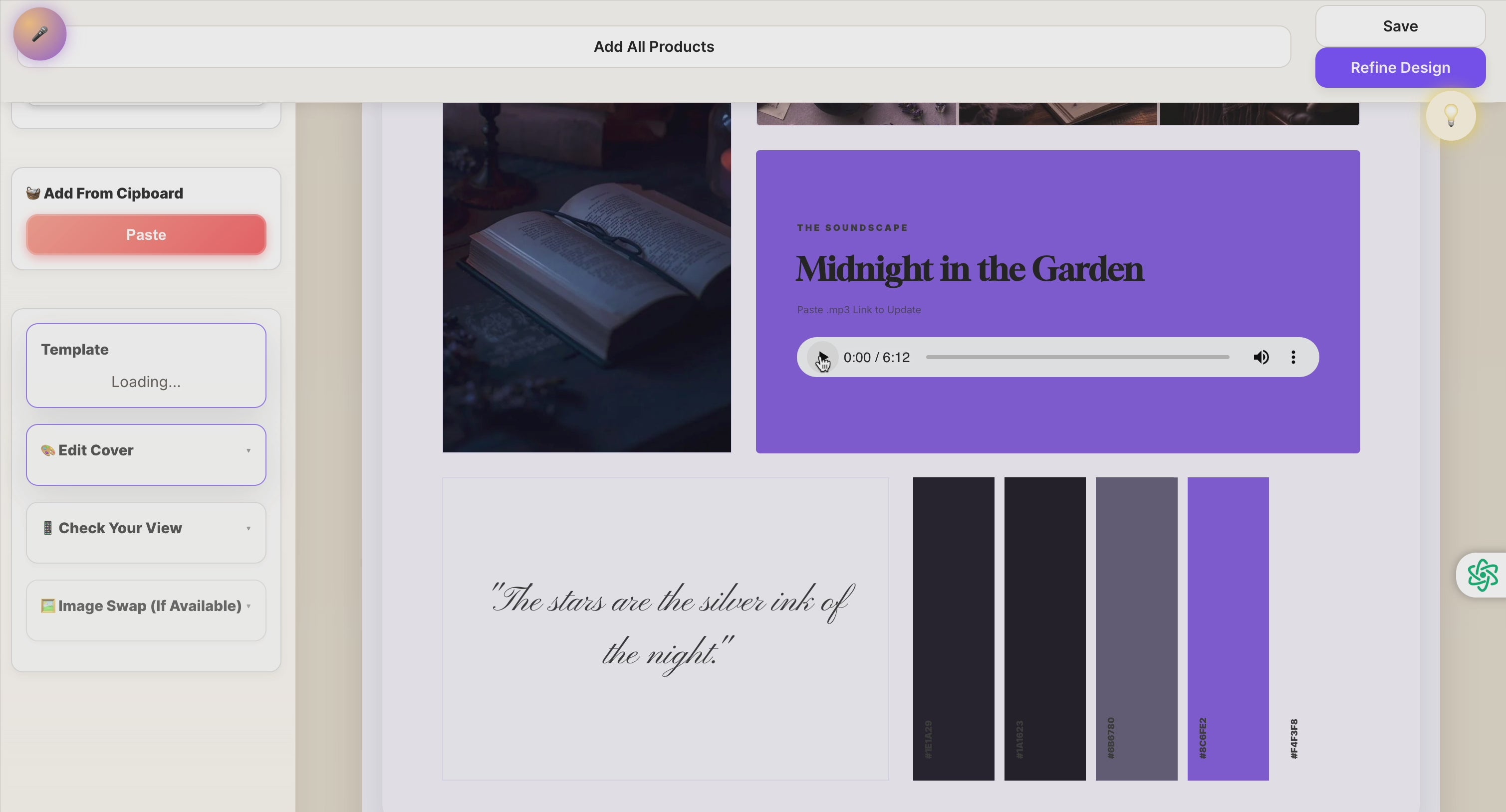Screen dimensions: 1506x812
Task: Click the lightbulb tip icon near Refine Design
Action: (1451, 116)
